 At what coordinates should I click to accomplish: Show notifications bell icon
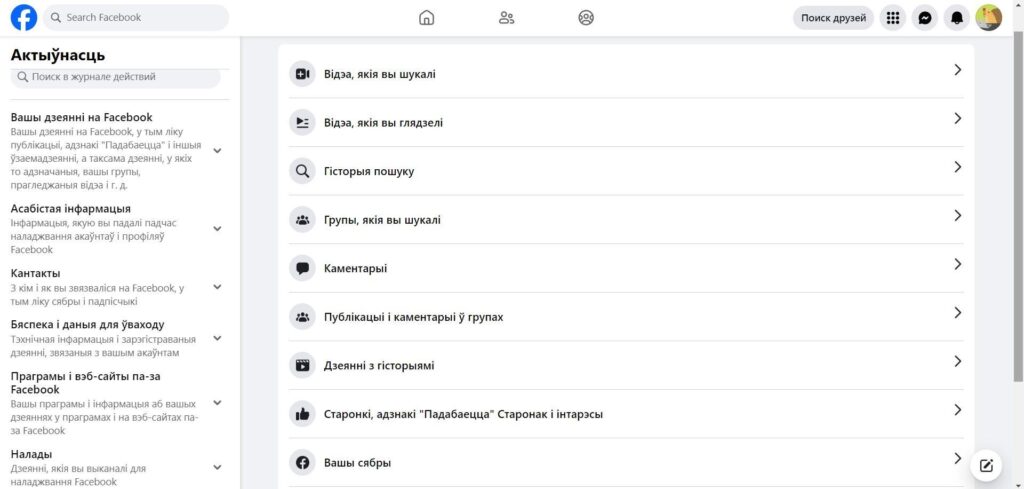[957, 18]
